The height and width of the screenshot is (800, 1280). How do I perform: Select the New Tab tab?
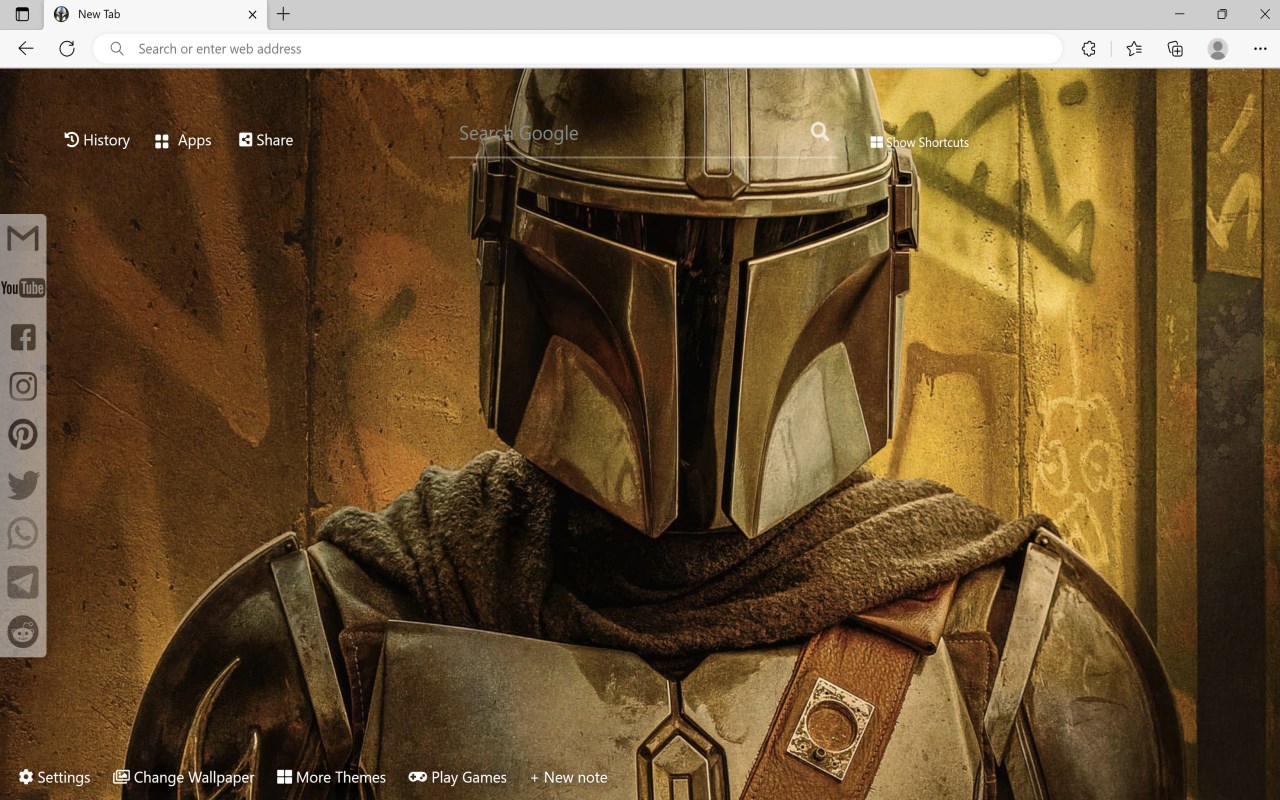coord(155,14)
